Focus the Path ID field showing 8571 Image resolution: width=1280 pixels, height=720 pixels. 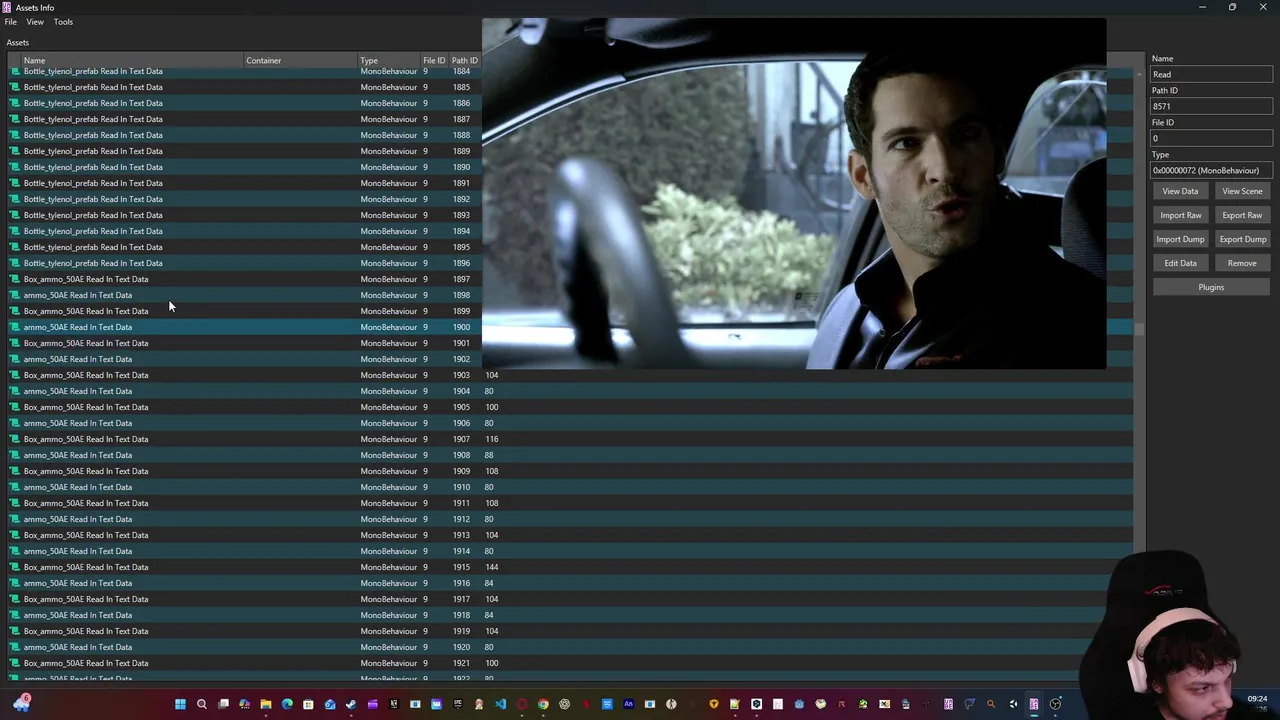(1211, 106)
